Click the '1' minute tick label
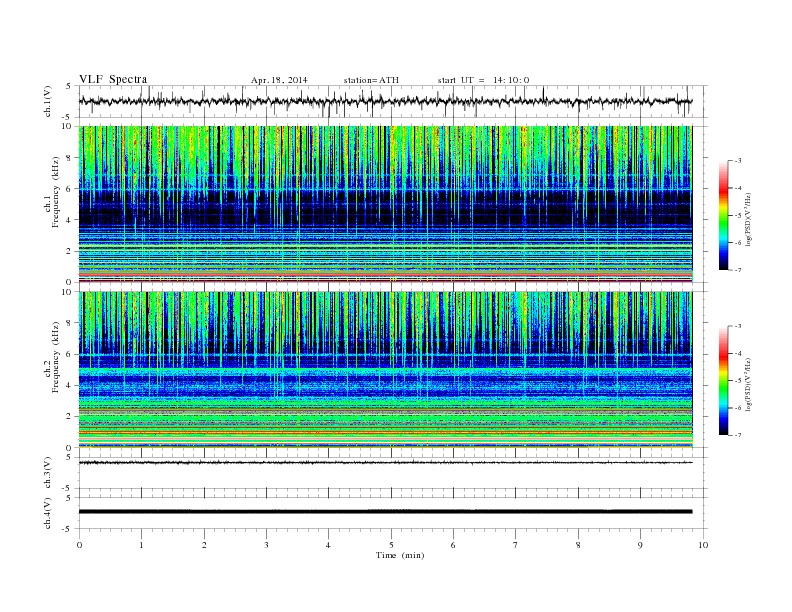The height and width of the screenshot is (612, 792). [142, 545]
